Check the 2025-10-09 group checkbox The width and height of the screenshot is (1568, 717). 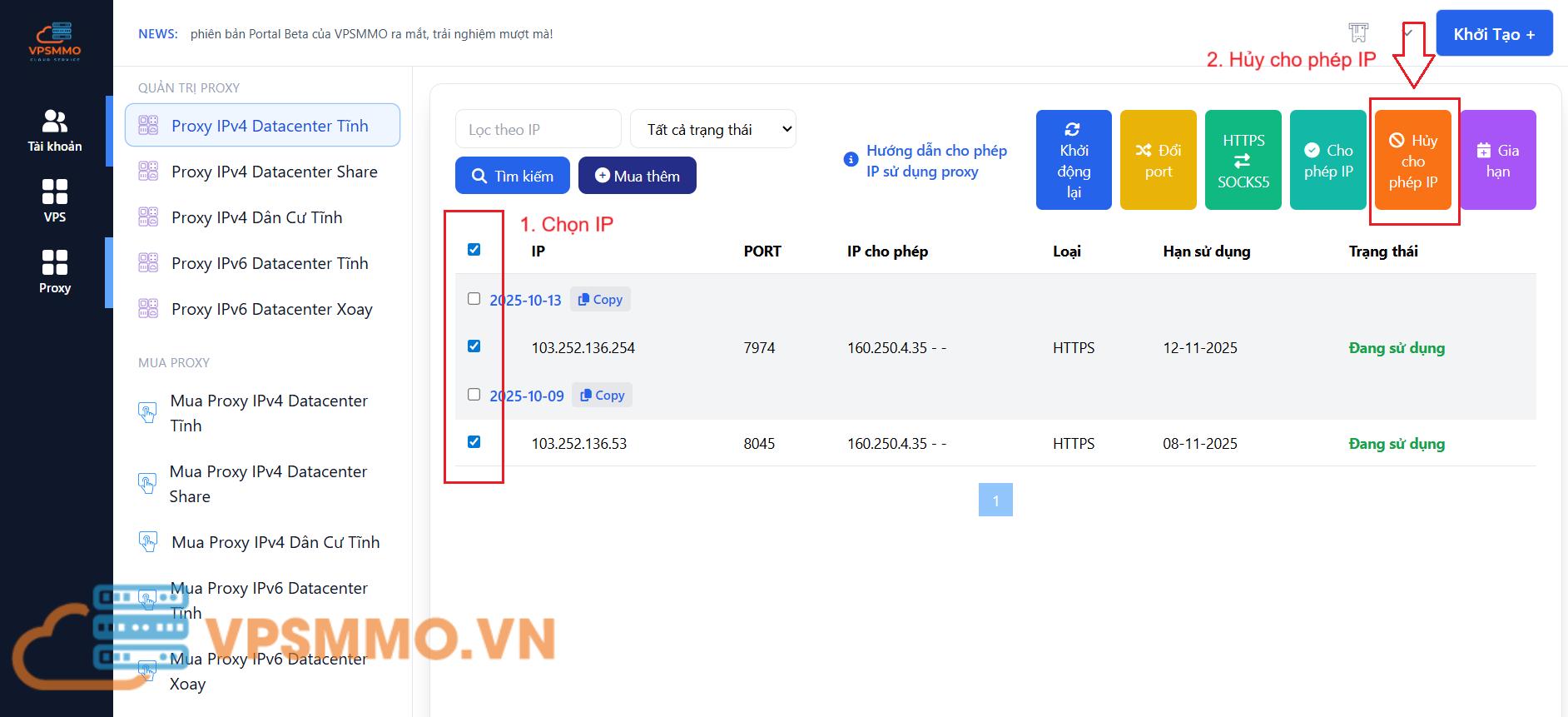point(474,395)
